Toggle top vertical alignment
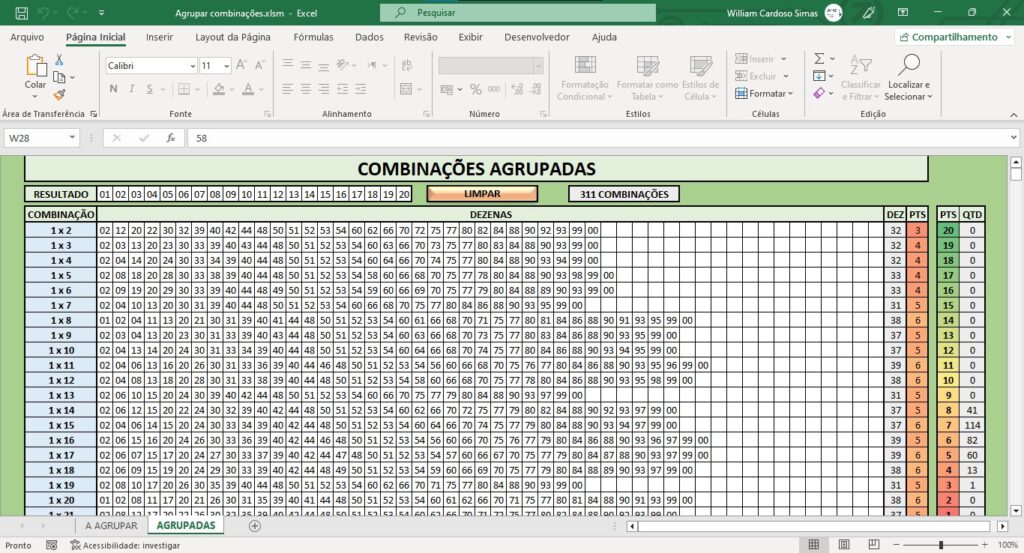Image resolution: width=1024 pixels, height=553 pixels. pyautogui.click(x=287, y=65)
